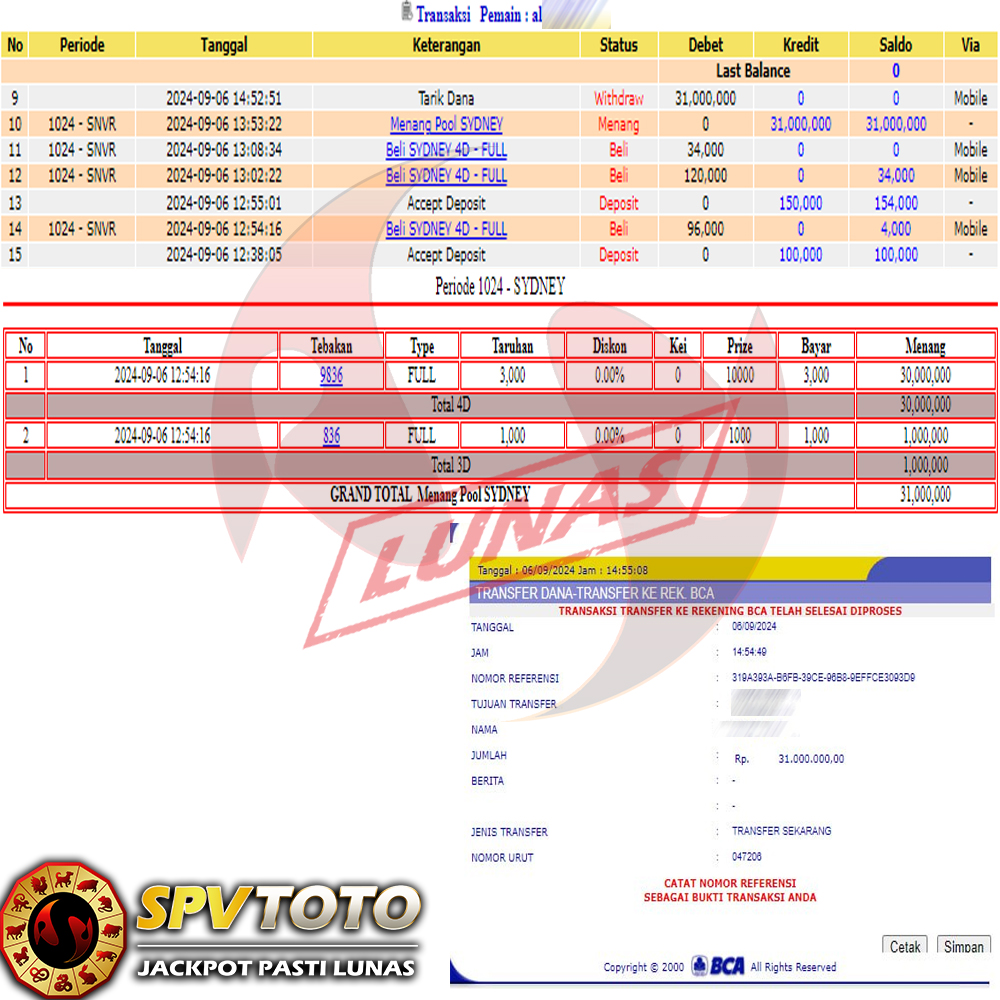Click the Periode column header

(x=82, y=45)
